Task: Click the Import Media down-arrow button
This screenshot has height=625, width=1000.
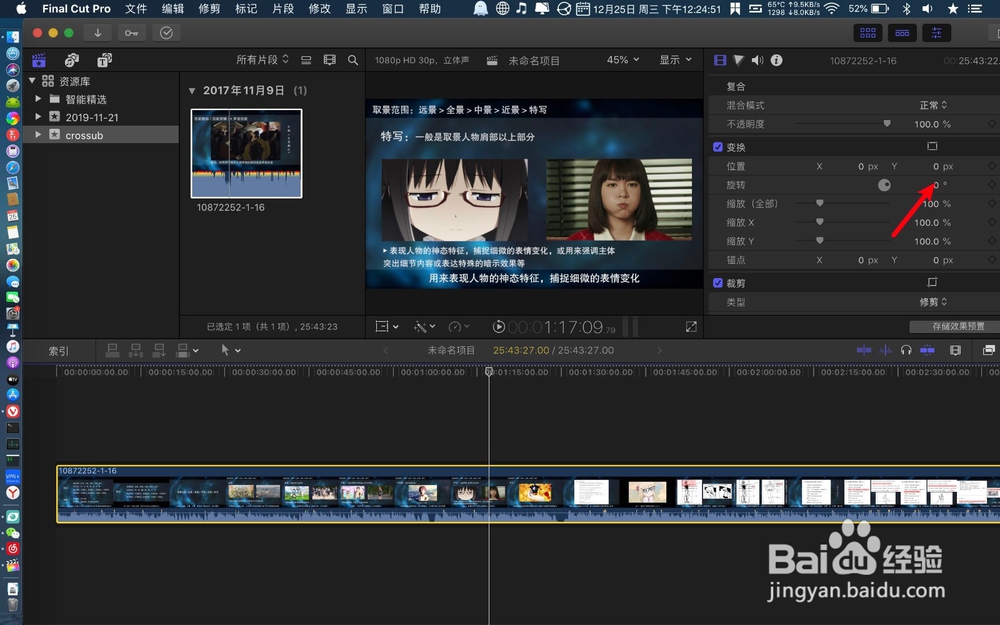Action: click(x=98, y=33)
